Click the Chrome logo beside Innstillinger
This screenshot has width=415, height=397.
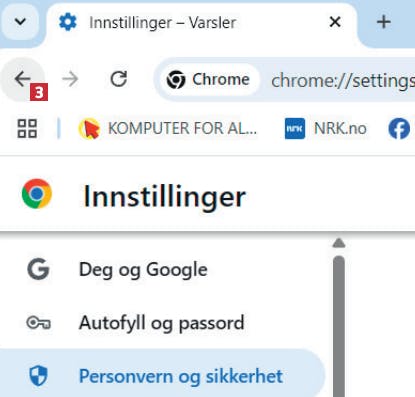coord(37,194)
